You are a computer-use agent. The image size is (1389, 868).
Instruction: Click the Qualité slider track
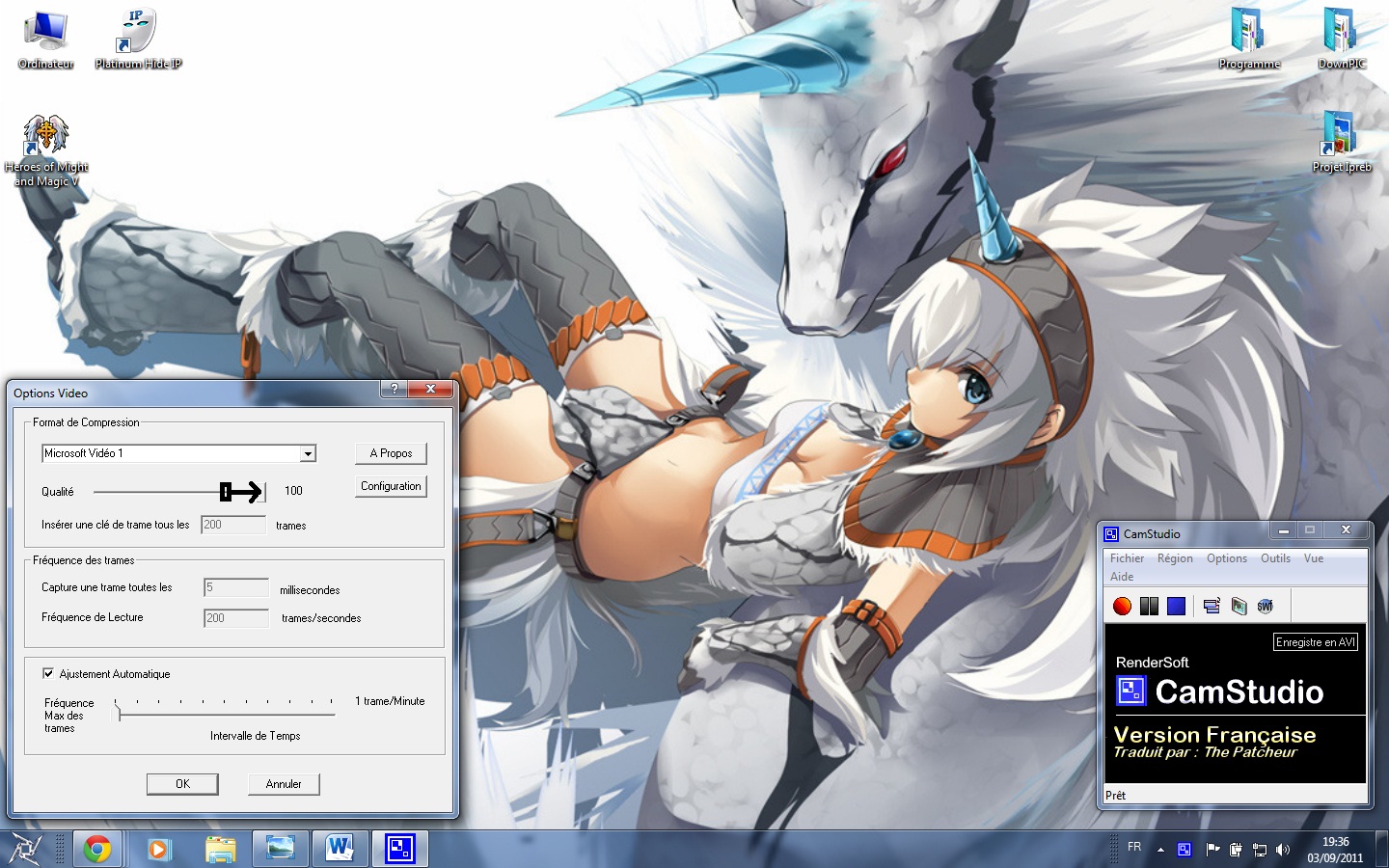(x=179, y=492)
